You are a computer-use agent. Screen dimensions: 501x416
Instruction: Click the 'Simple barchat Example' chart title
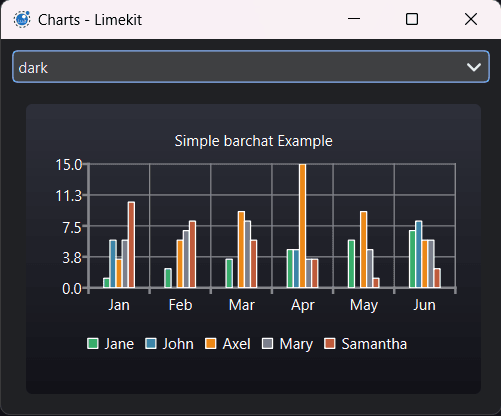click(253, 141)
